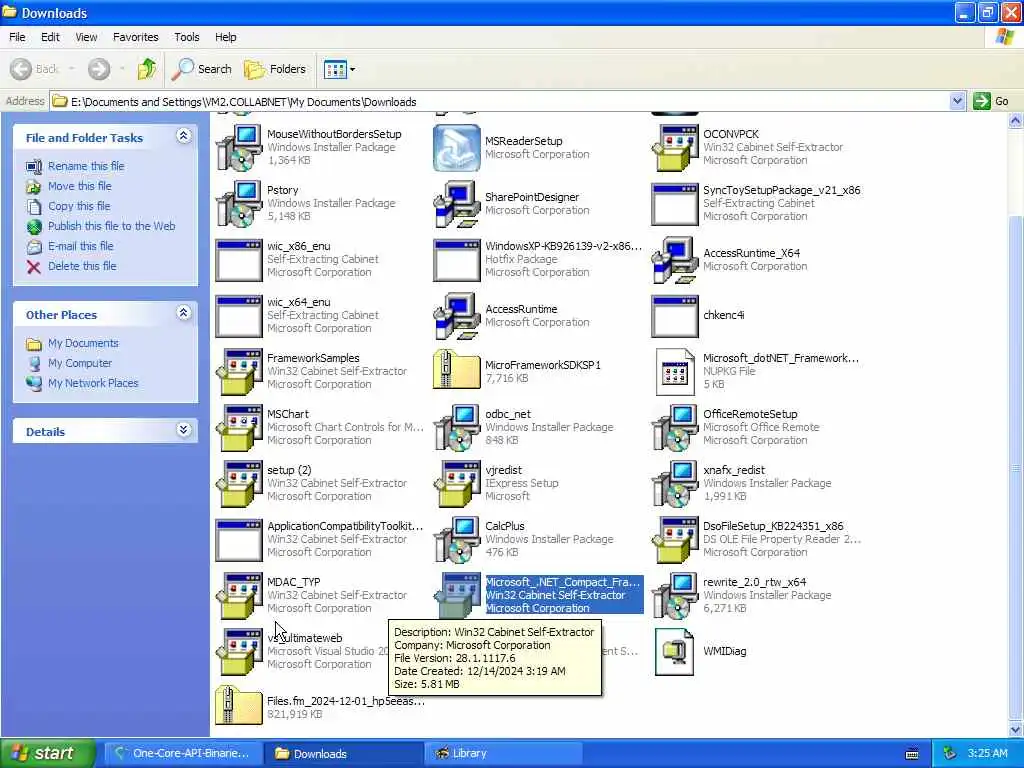The width and height of the screenshot is (1024, 768).
Task: Select the SyncToySetupPackage_v21_x86 icon
Action: 675,204
